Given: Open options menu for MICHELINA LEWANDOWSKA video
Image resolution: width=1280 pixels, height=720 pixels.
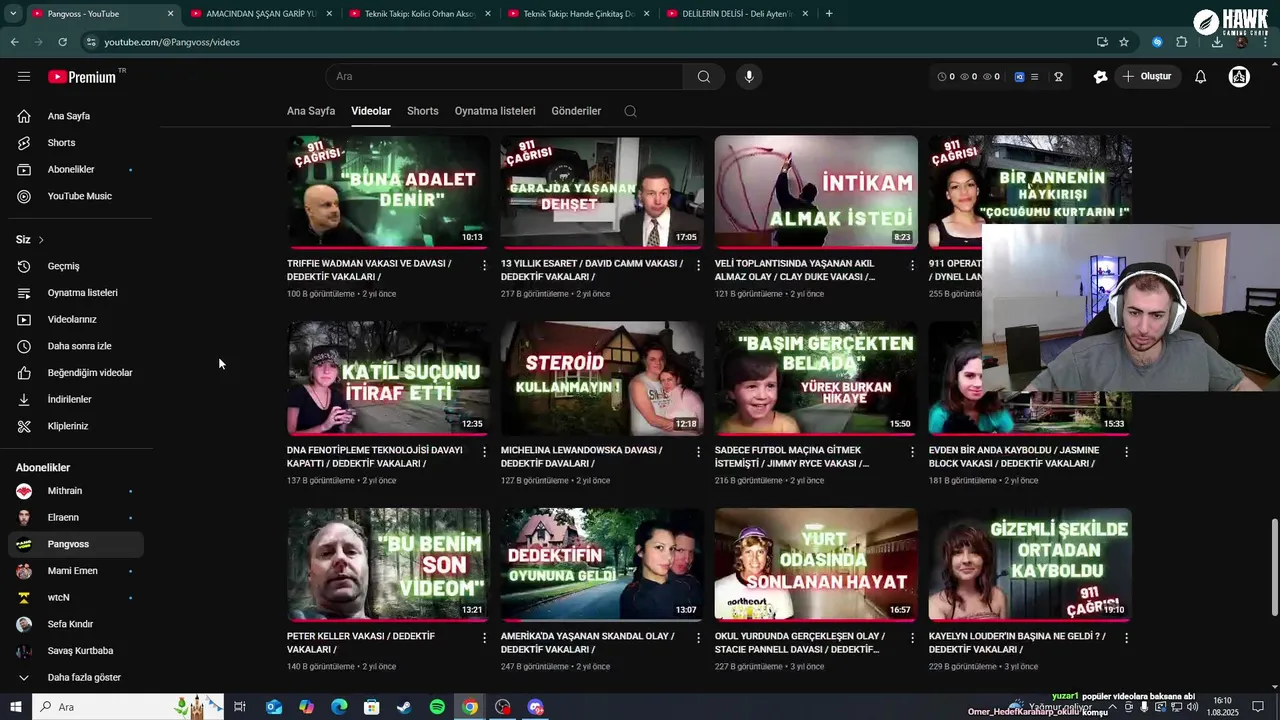Looking at the screenshot, I should [x=698, y=452].
